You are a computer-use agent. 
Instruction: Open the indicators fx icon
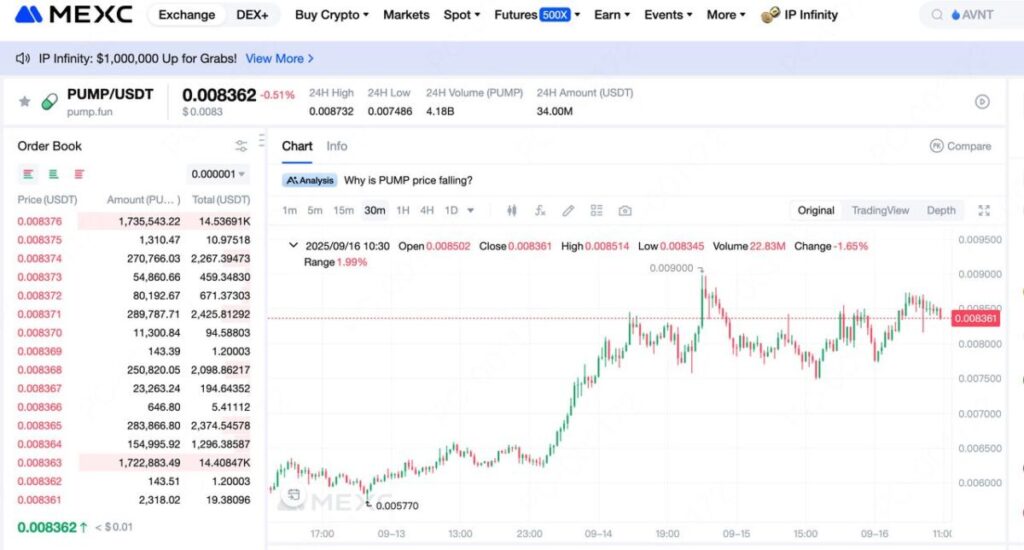(540, 210)
